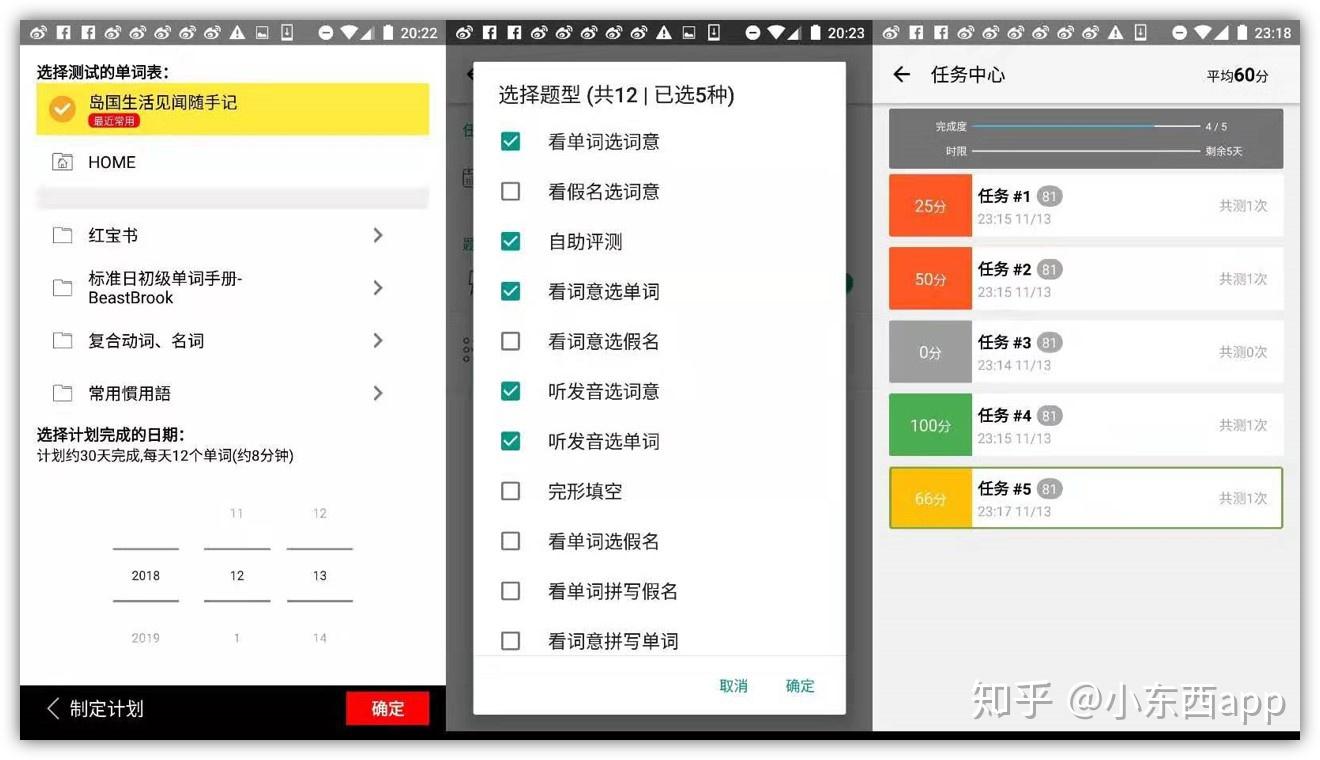1320x760 pixels.
Task: Expand 标准日初级单词手册-BeastBrook chevron
Action: pyautogui.click(x=378, y=288)
